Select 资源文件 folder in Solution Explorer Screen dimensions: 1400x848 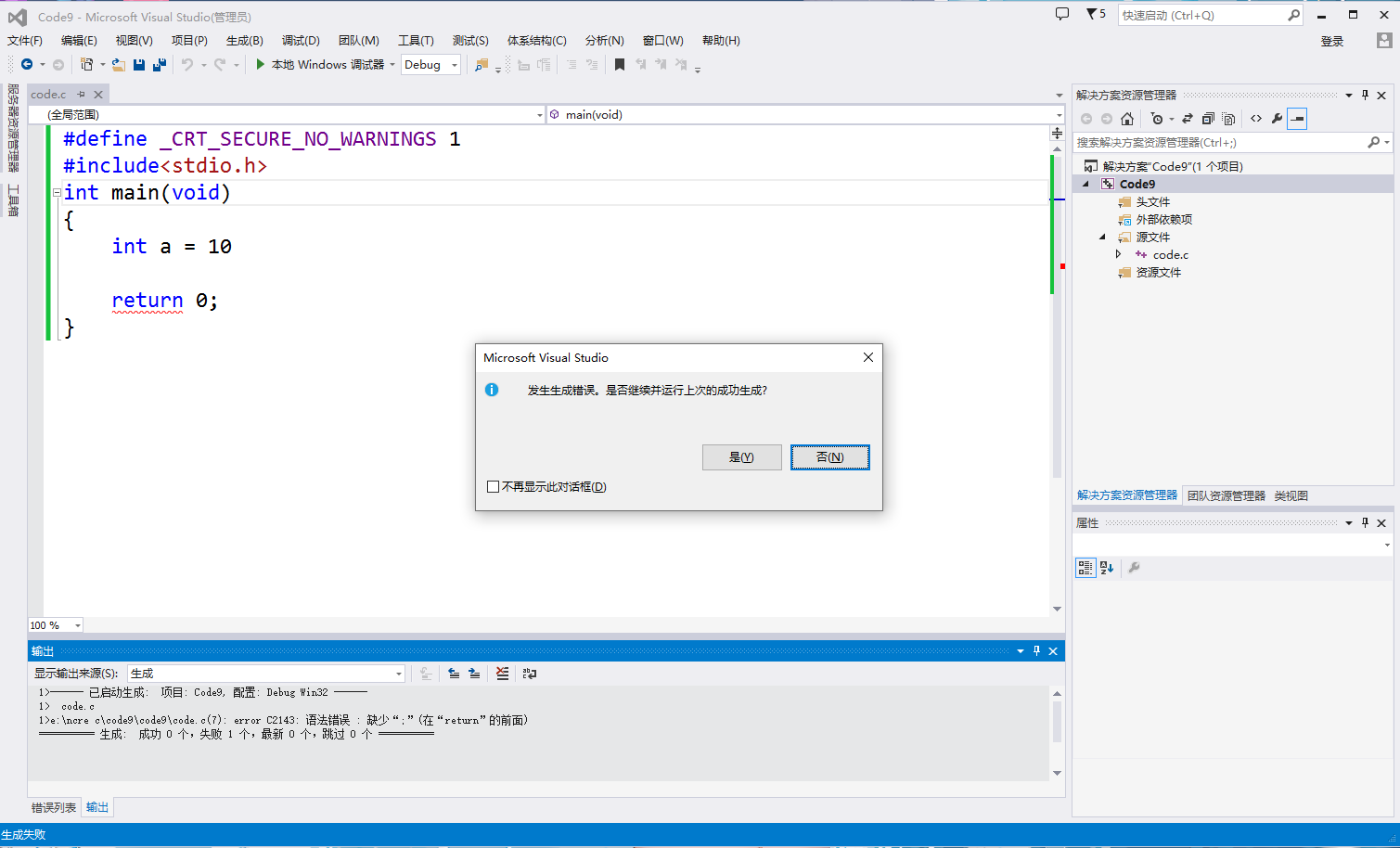click(1159, 272)
